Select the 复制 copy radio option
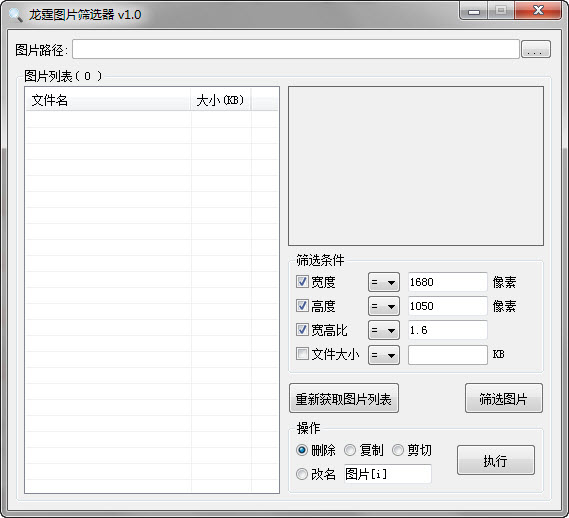This screenshot has height=518, width=569. 349,450
